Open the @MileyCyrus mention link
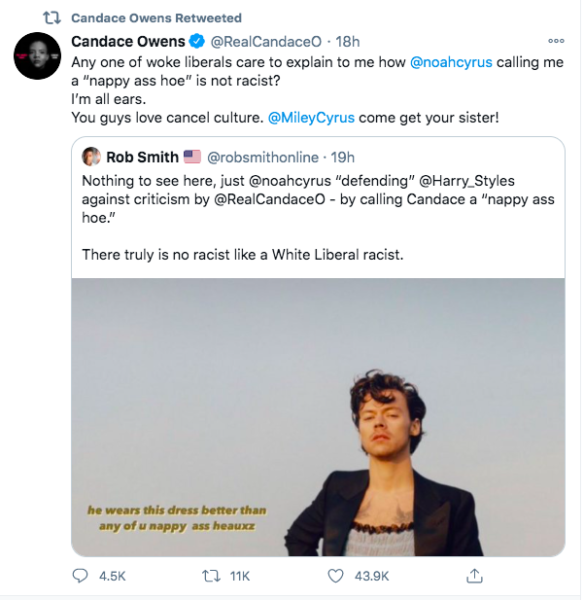Image resolution: width=584 pixels, height=600 pixels. [x=311, y=117]
